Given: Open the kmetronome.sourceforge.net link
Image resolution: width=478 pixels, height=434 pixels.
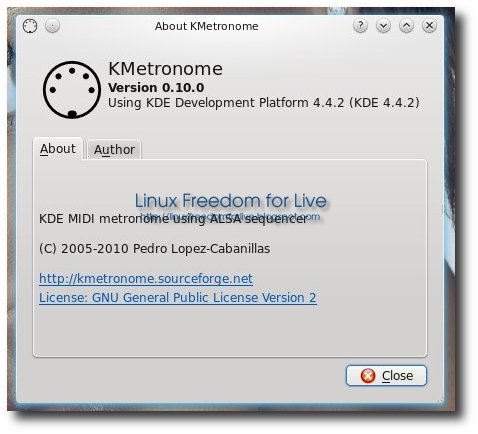Looking at the screenshot, I should point(146,278).
